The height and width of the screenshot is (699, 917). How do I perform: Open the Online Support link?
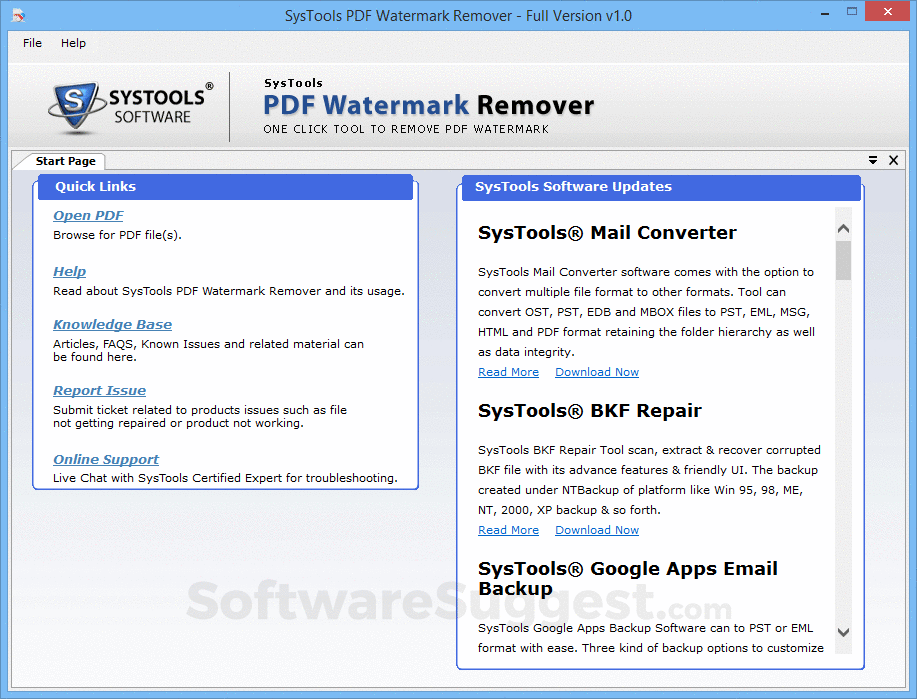106,459
